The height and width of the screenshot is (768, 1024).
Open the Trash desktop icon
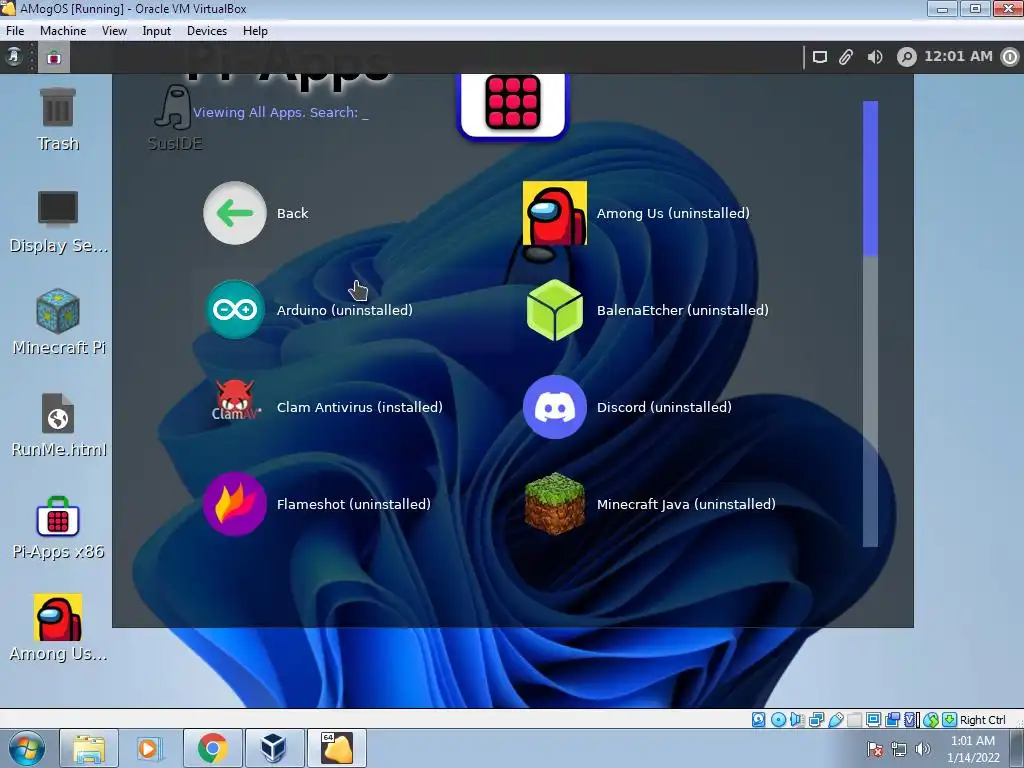(57, 120)
